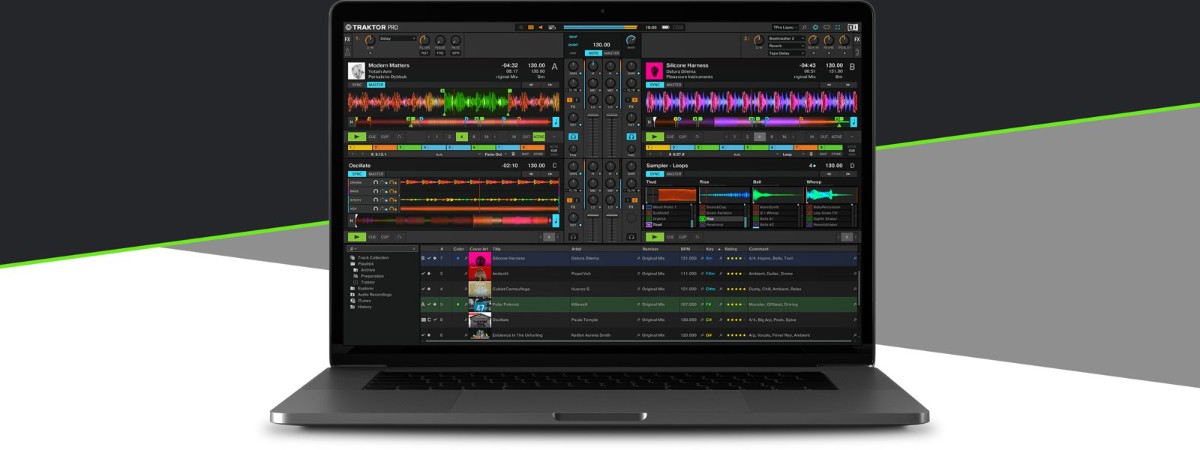Toggle ACTIVE loop button on Deck A
Image resolution: width=1200 pixels, height=450 pixels.
tap(539, 136)
